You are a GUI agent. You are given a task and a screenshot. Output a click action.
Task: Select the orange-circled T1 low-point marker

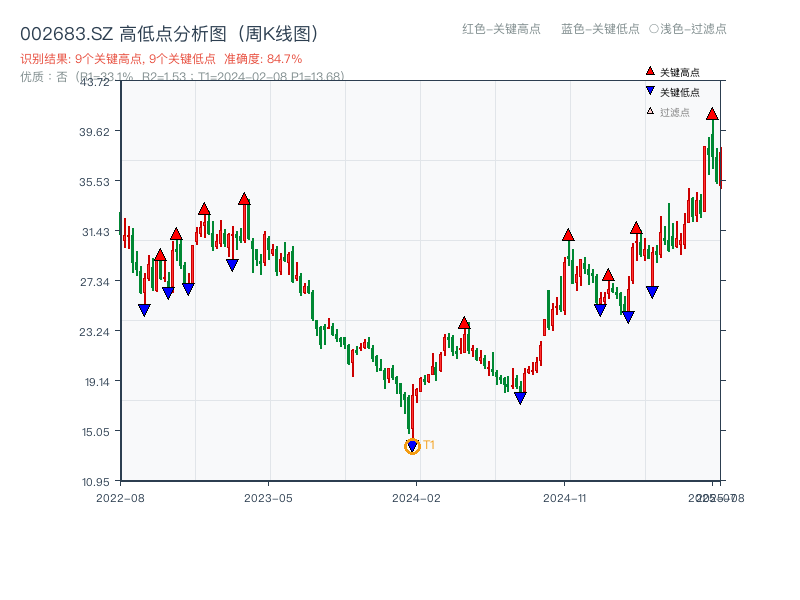pos(412,446)
